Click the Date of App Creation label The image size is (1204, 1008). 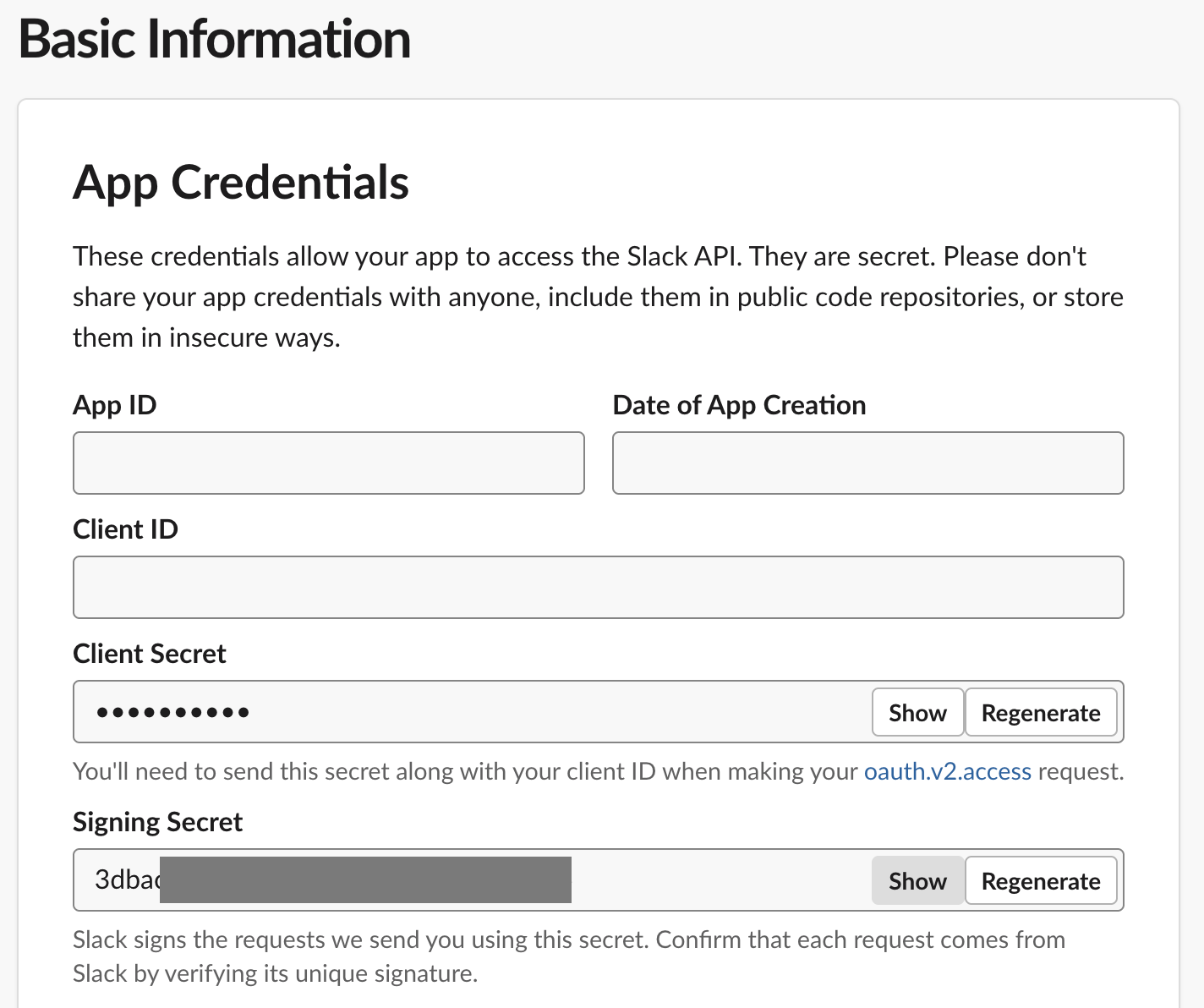coord(739,405)
